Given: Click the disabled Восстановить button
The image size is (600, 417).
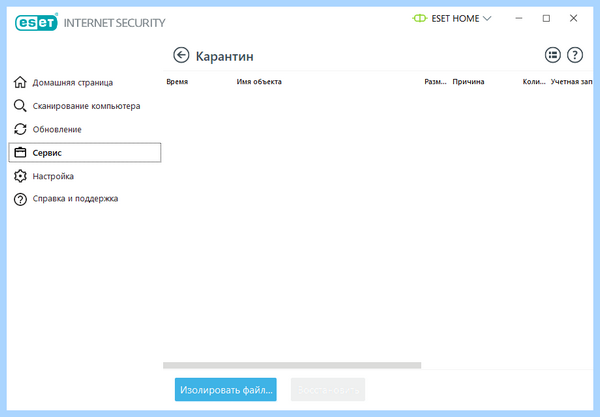Looking at the screenshot, I should (x=328, y=389).
